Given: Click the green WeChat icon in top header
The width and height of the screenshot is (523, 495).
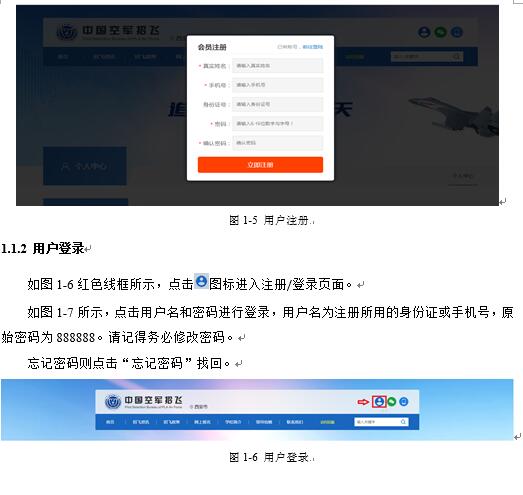Looking at the screenshot, I should [441, 32].
